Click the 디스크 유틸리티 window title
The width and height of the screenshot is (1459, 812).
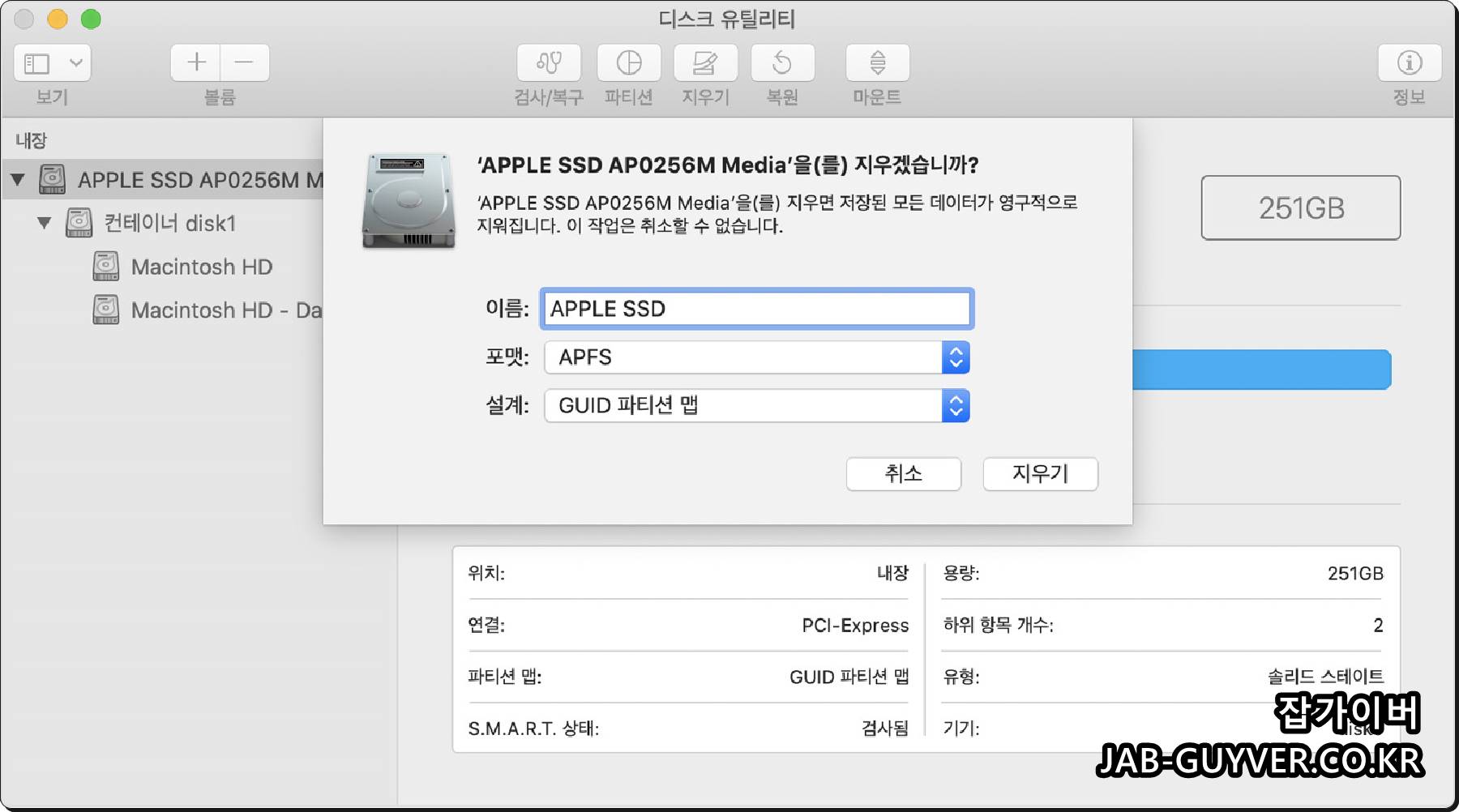point(727,19)
